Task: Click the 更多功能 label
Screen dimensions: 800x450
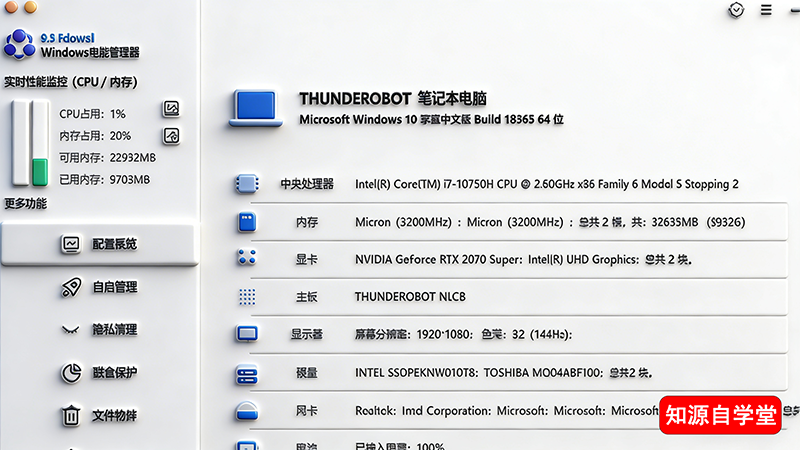Action: [25, 203]
